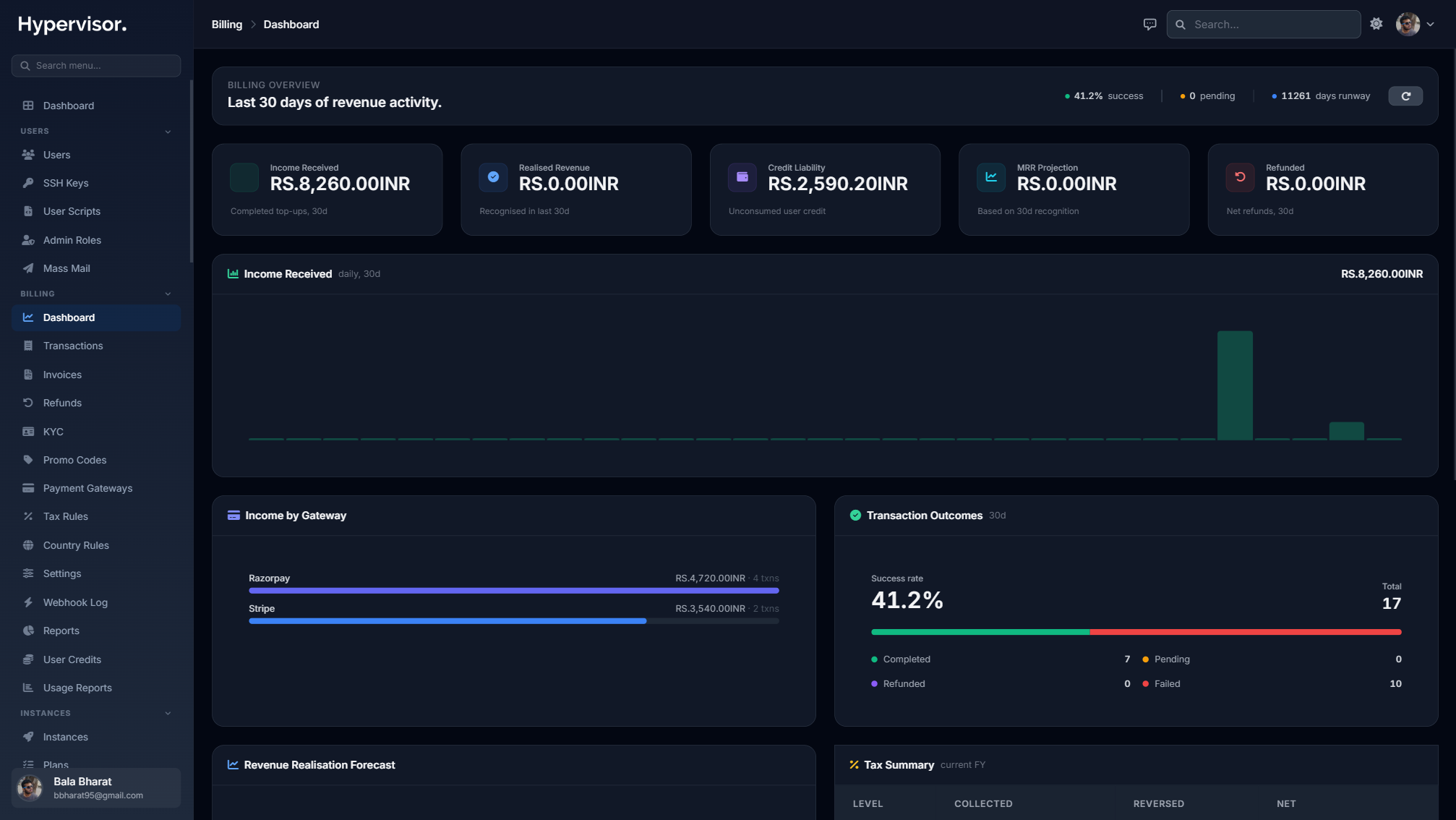Viewport: 1456px width, 820px height.
Task: Click the MRR Projection chart icon
Action: point(991,177)
